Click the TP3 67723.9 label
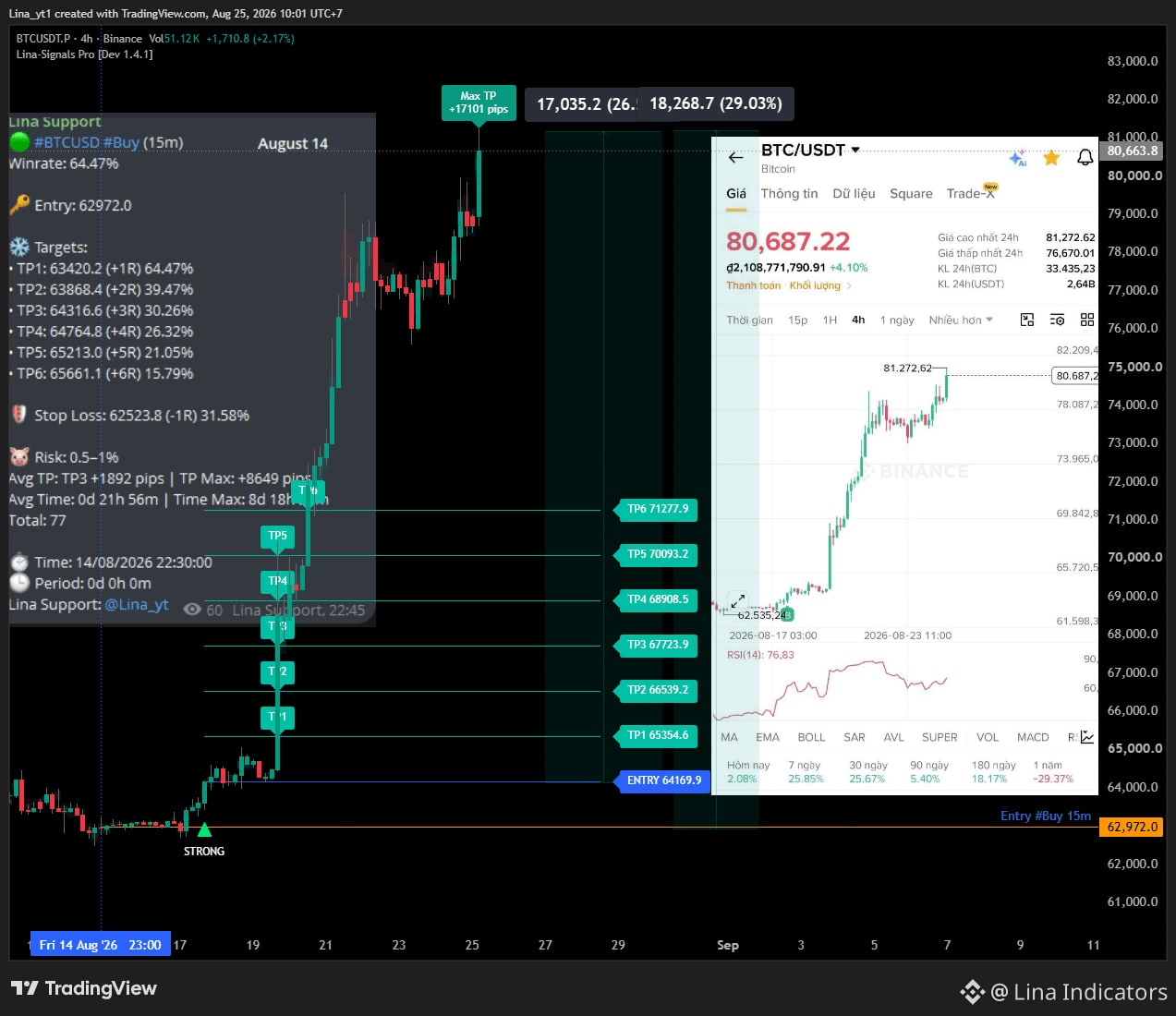 click(658, 645)
